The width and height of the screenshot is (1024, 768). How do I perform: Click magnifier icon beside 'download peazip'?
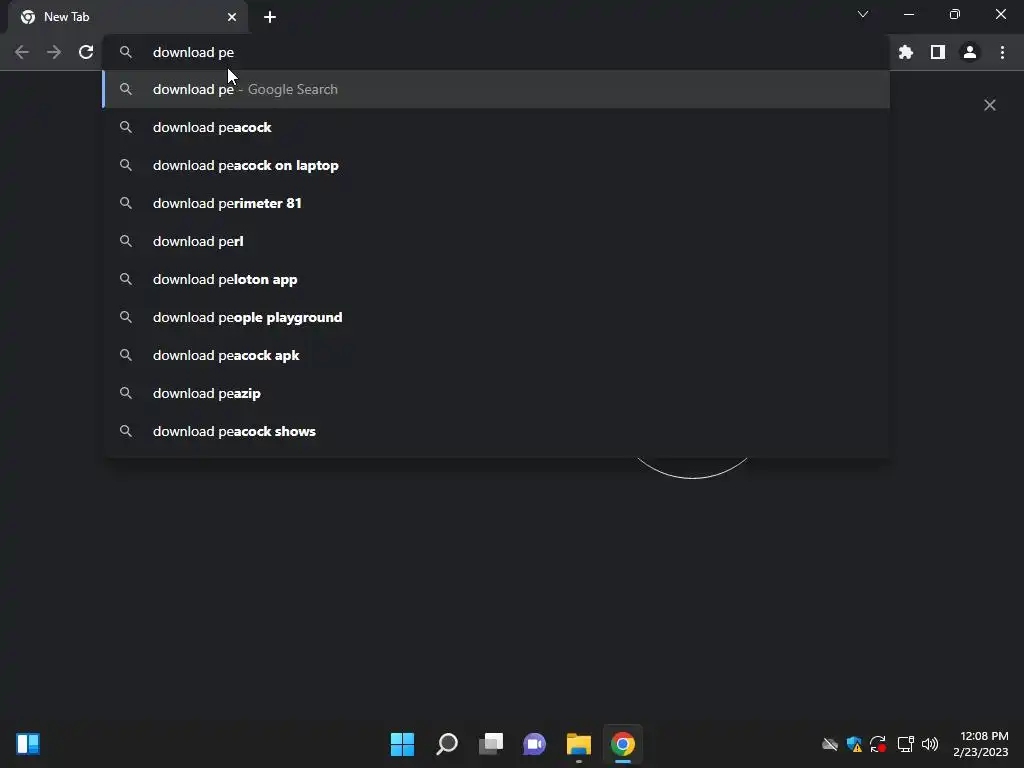click(126, 393)
